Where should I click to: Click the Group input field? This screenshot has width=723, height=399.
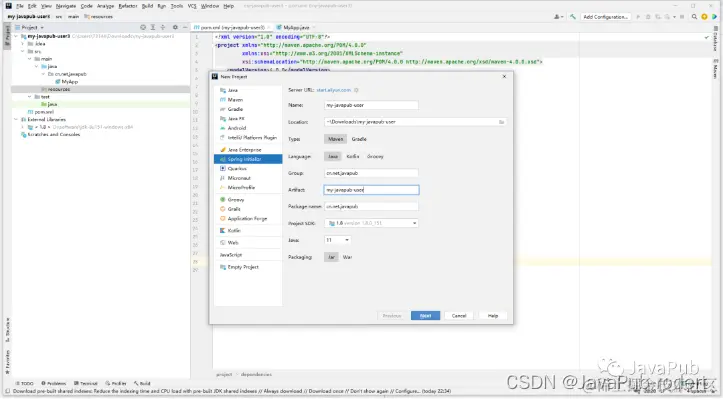click(371, 173)
